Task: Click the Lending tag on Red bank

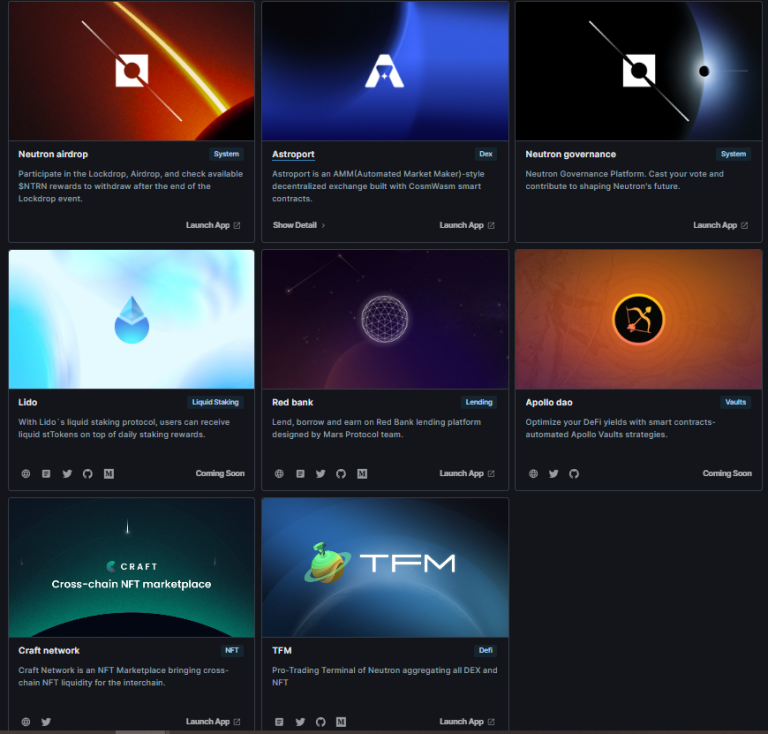Action: tap(479, 402)
